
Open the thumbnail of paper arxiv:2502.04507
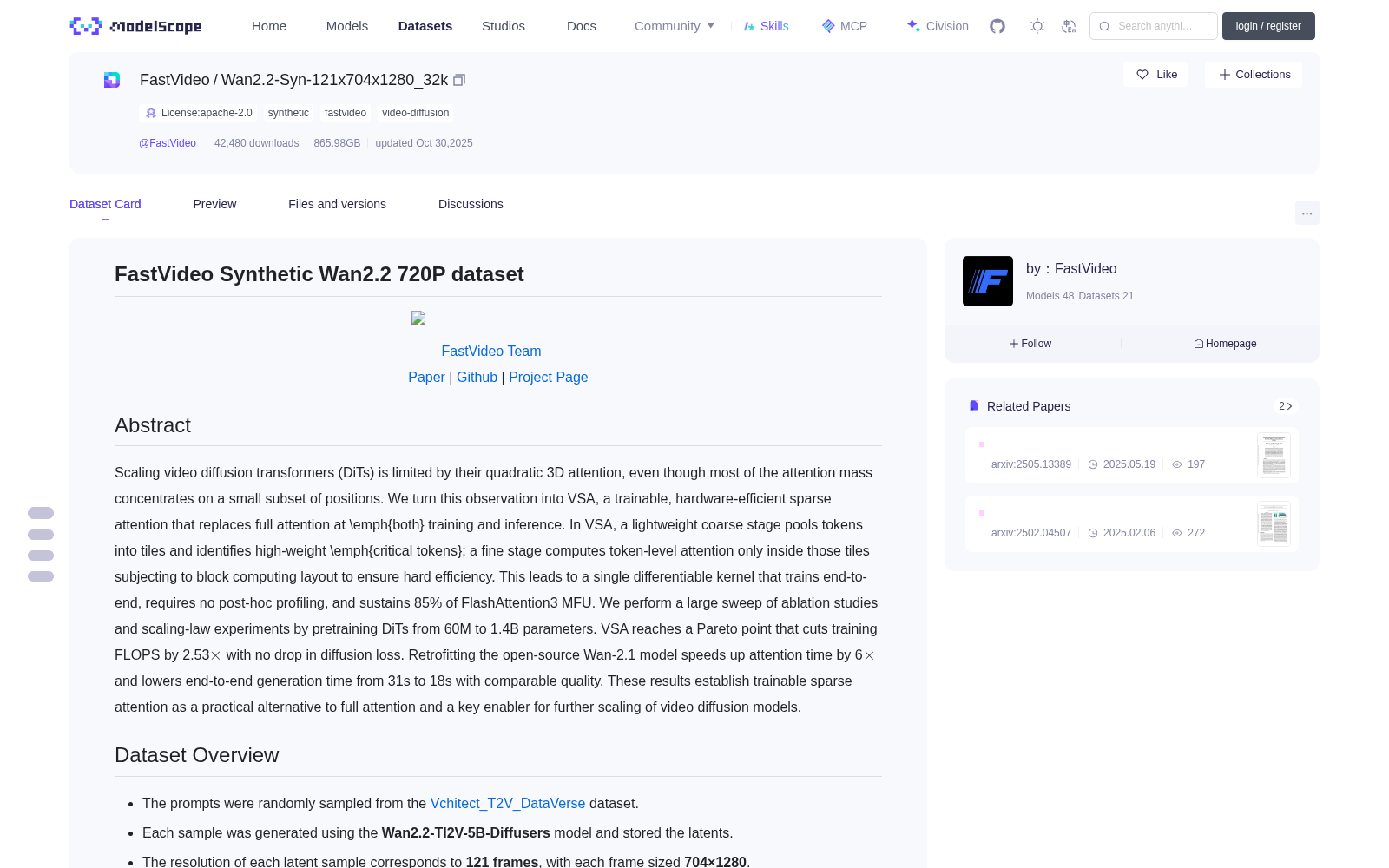point(1274,524)
